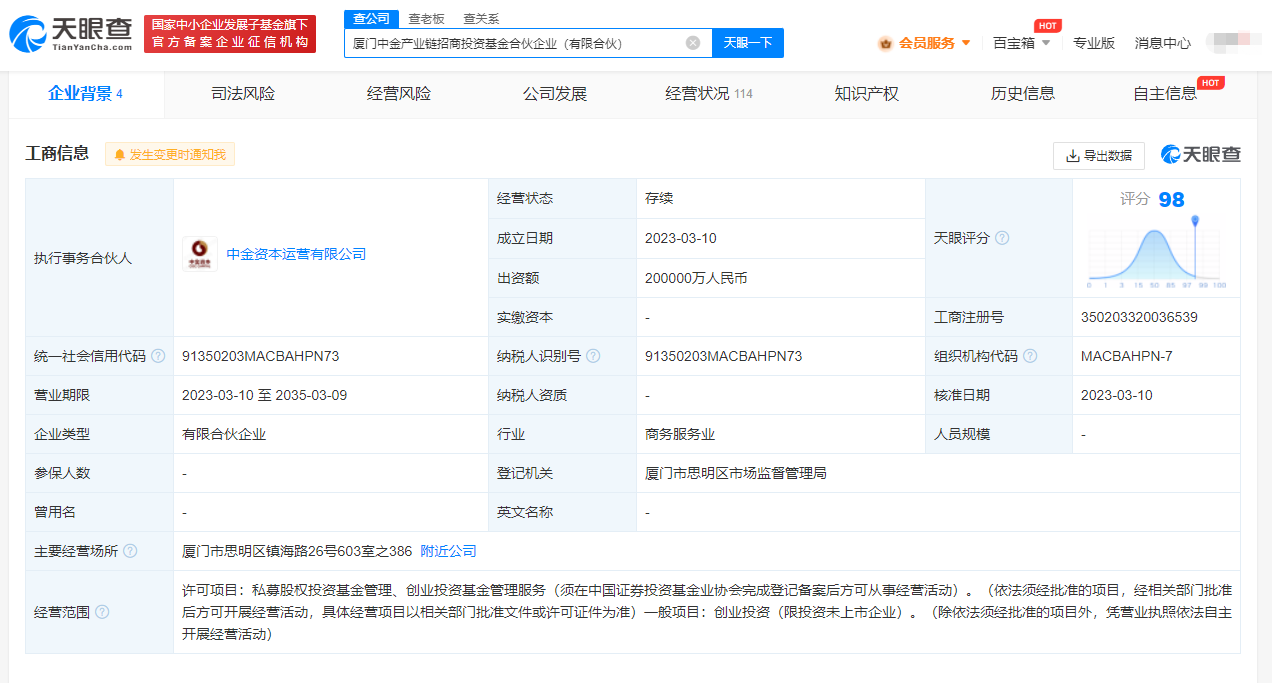
Task: Select the capital amount 200000万人民币
Action: click(696, 278)
